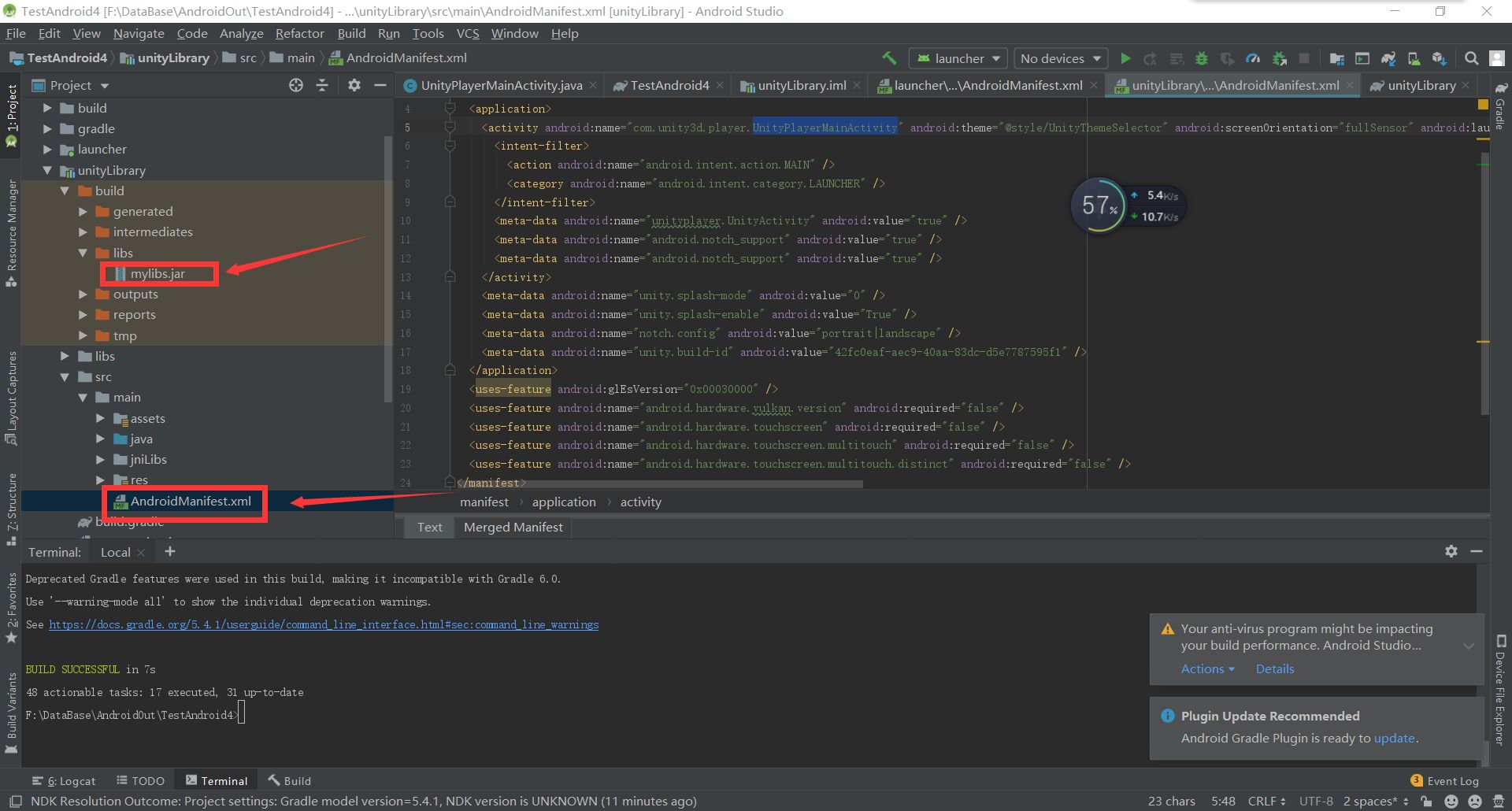Hide the Project panel with minus icon
This screenshot has width=1512, height=811.
[380, 85]
